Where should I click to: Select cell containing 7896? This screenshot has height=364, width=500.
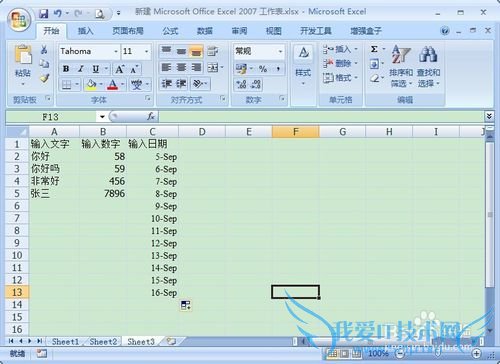[103, 194]
